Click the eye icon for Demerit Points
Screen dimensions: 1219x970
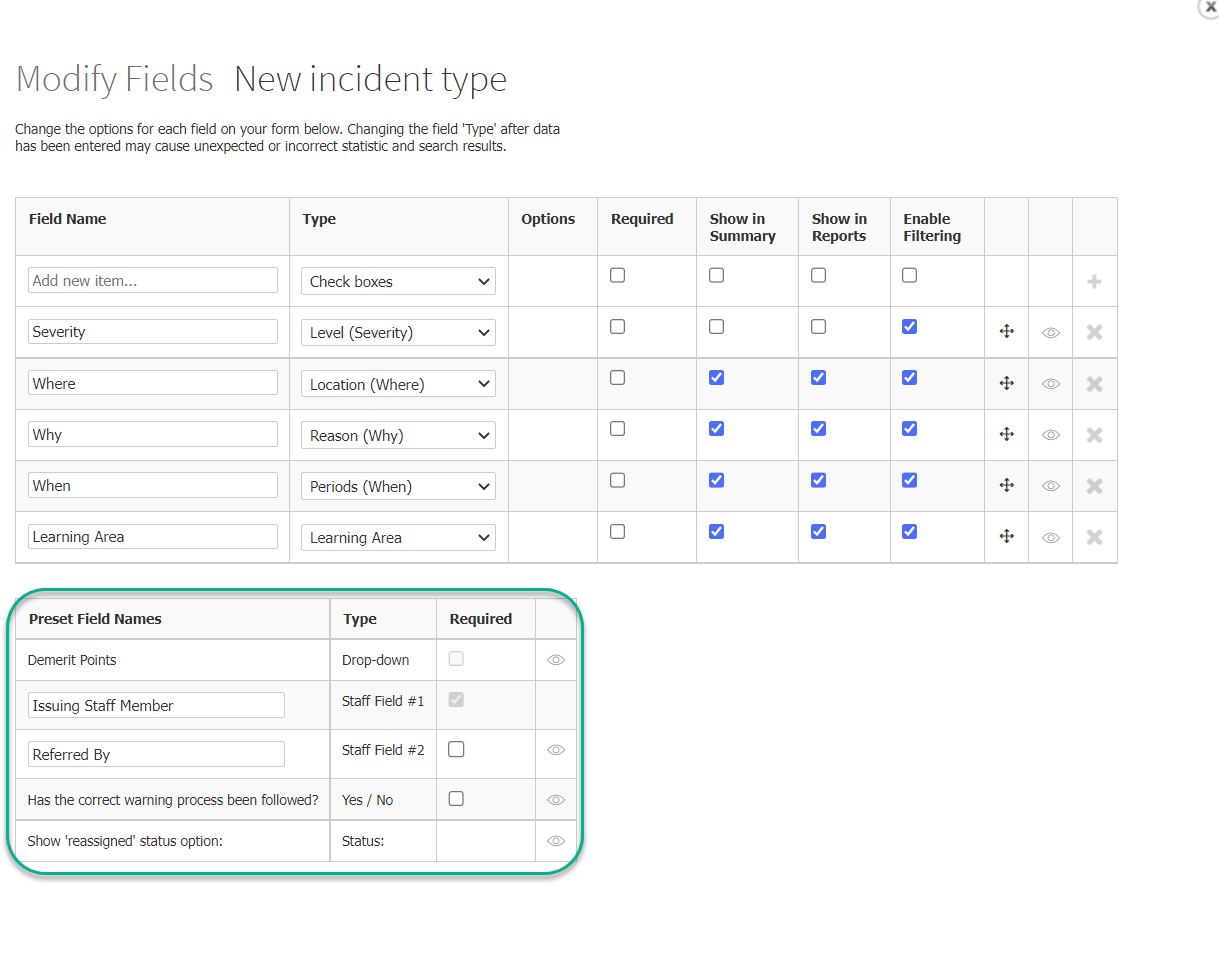pyautogui.click(x=556, y=659)
